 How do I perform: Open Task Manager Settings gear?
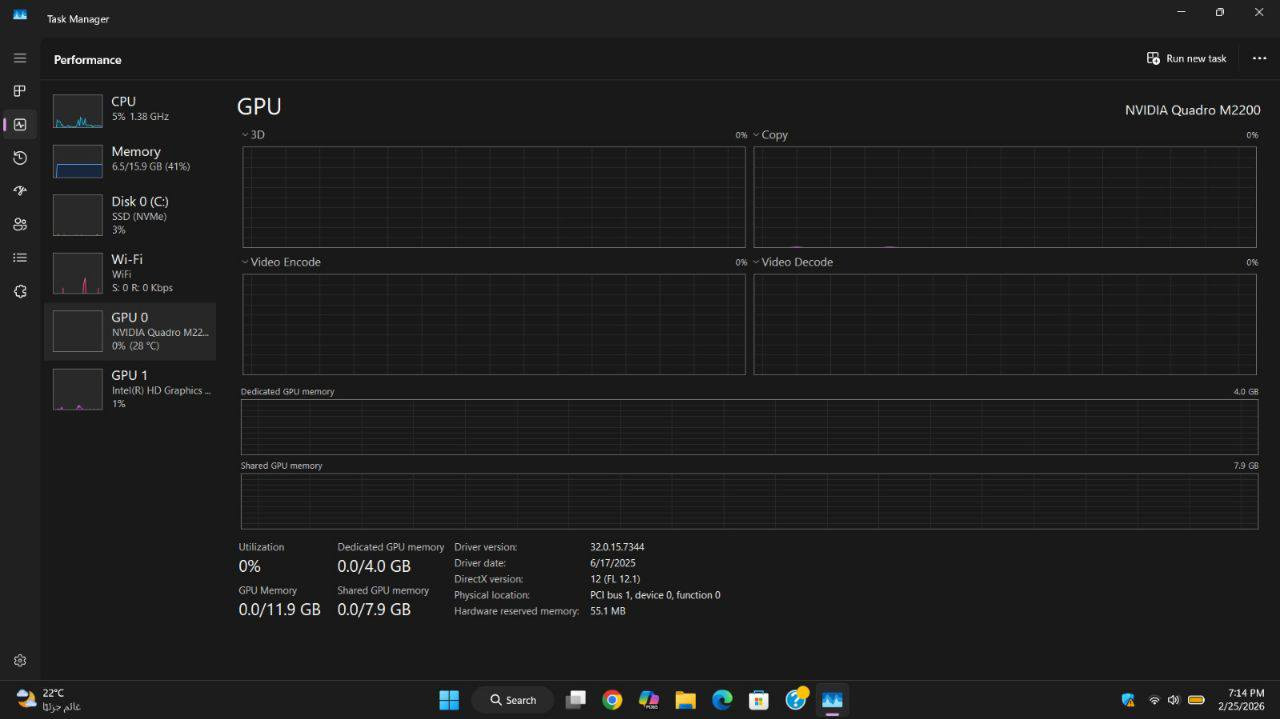[x=19, y=661]
